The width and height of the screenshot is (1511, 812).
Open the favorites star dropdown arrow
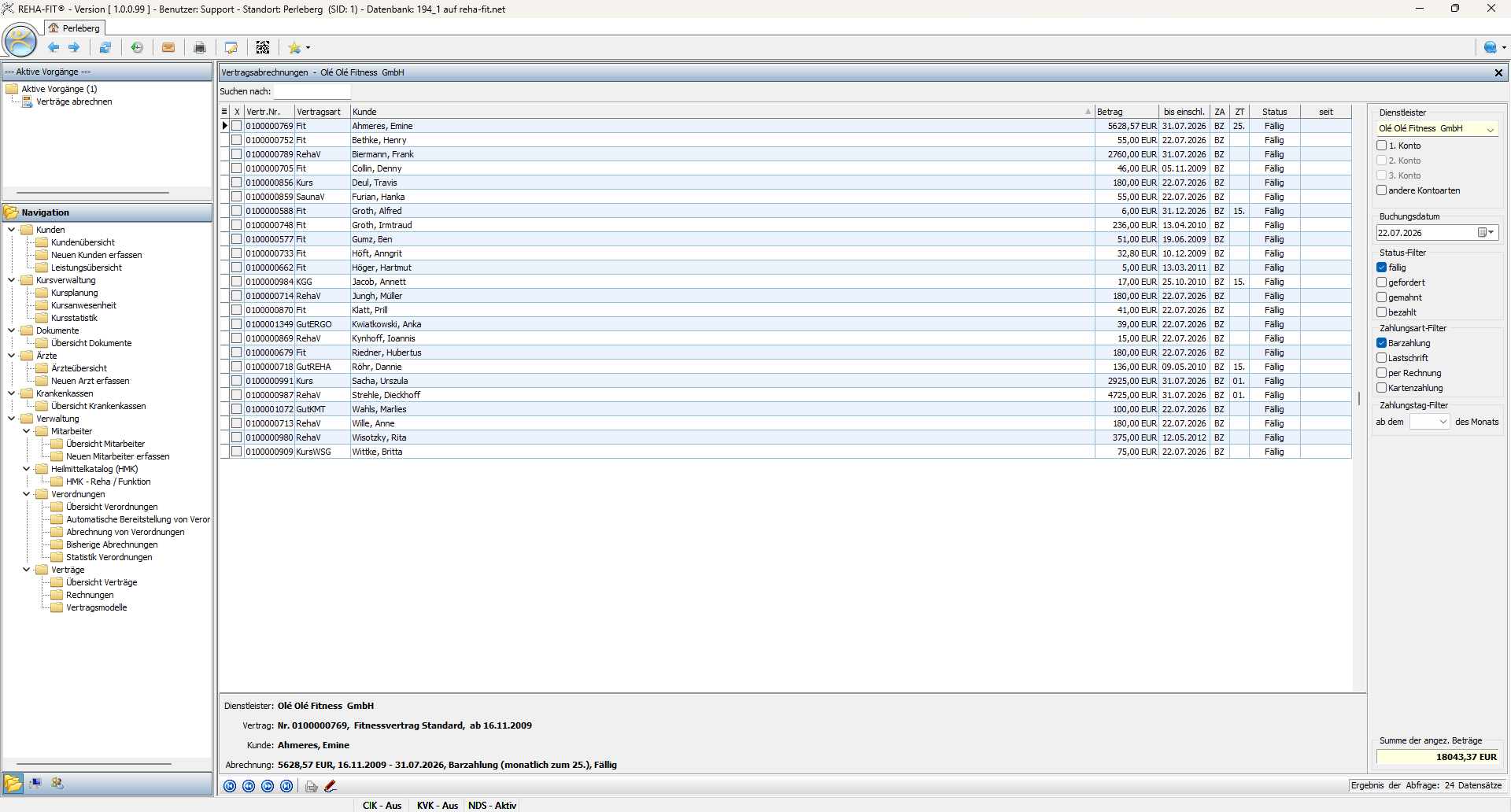(x=308, y=48)
